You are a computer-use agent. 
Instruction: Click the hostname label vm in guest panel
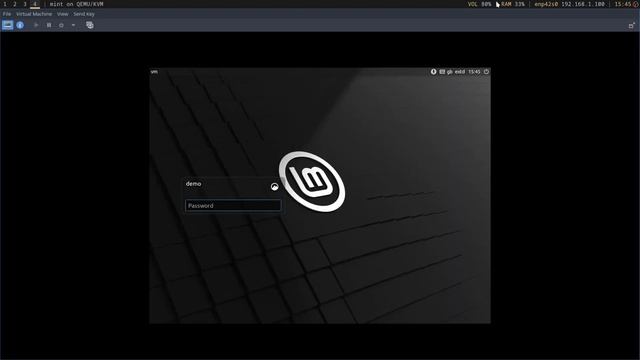click(x=154, y=71)
